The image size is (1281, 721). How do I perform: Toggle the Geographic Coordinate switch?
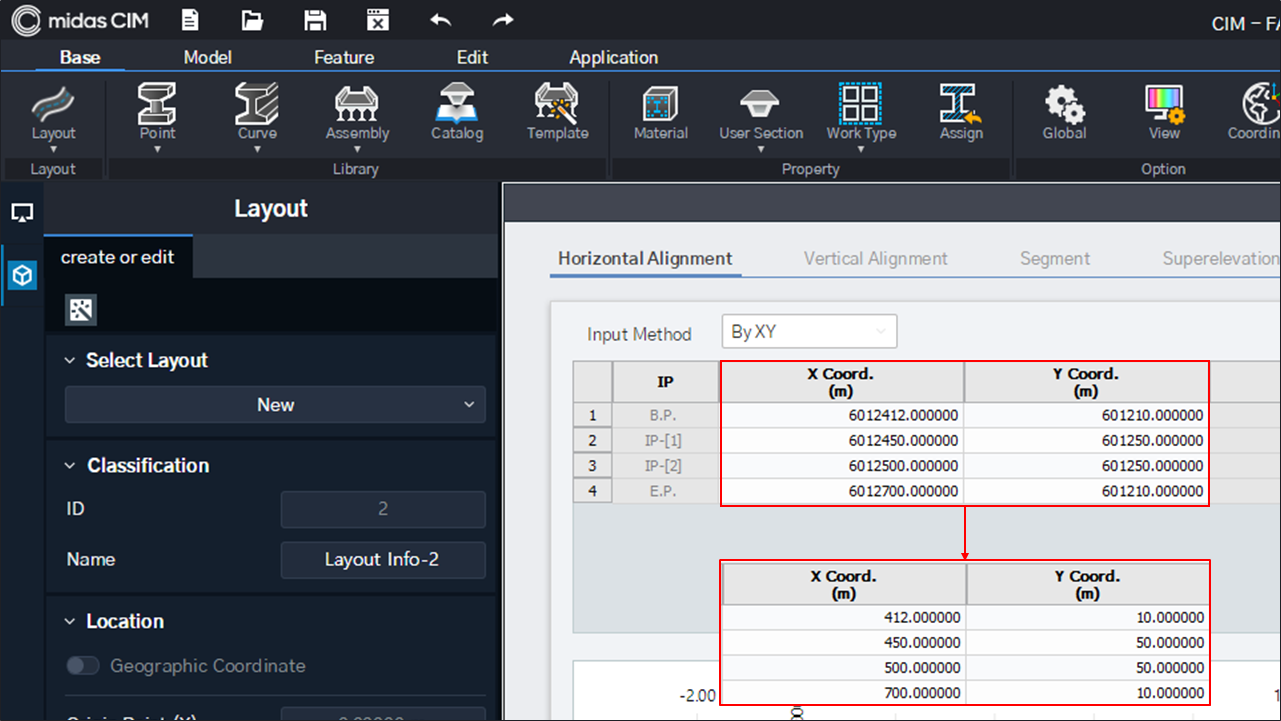pyautogui.click(x=83, y=666)
